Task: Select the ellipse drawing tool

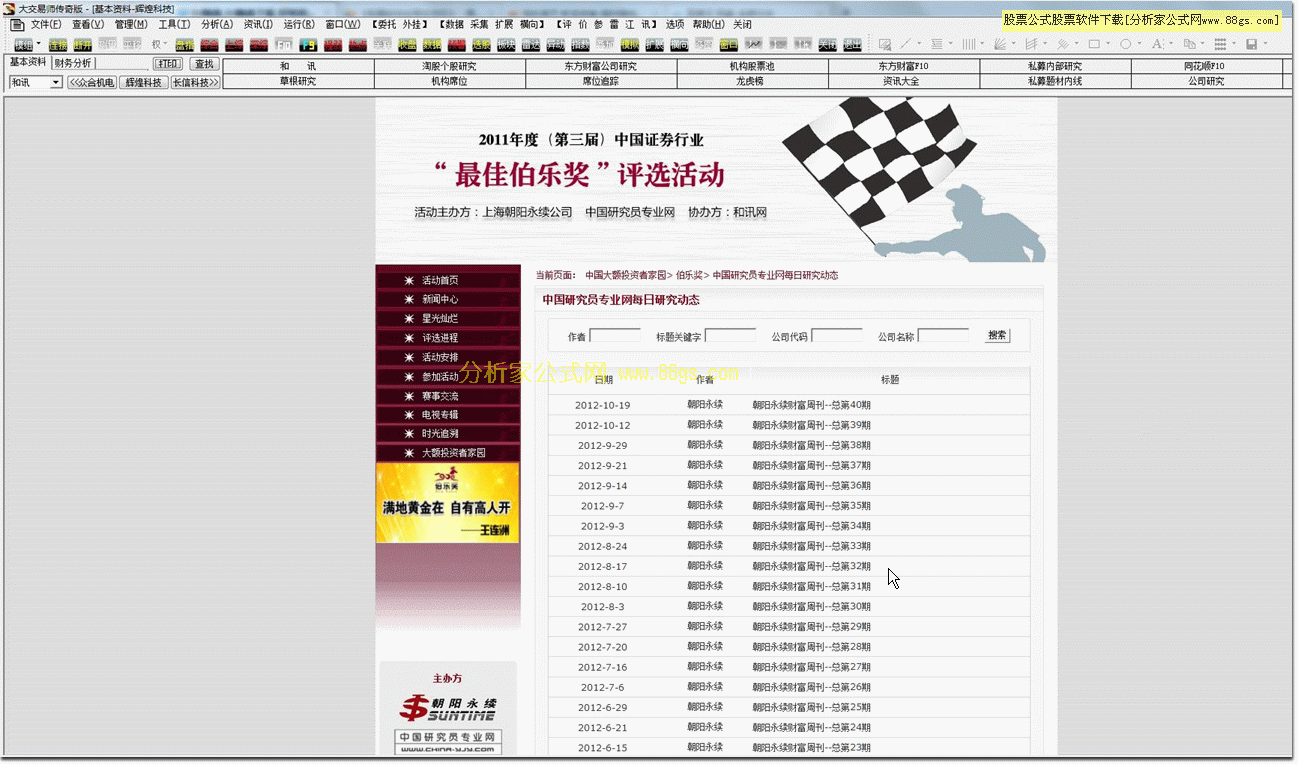Action: 1126,44
